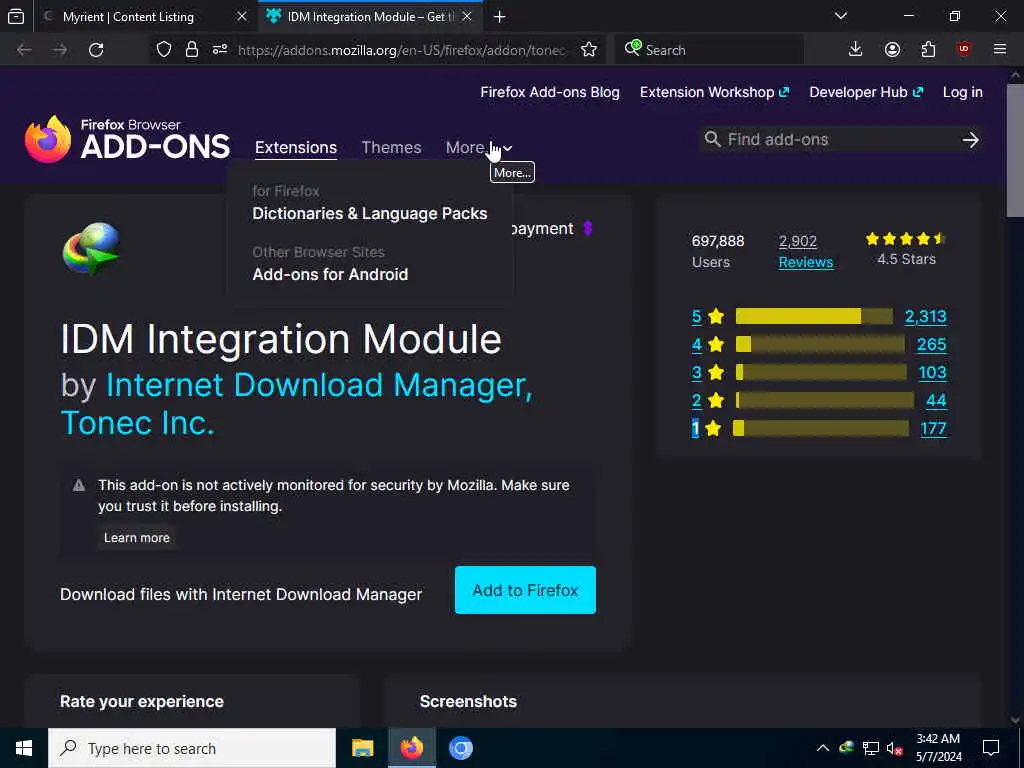The image size is (1024, 768).
Task: Click Windows Type here to search box
Action: point(192,748)
